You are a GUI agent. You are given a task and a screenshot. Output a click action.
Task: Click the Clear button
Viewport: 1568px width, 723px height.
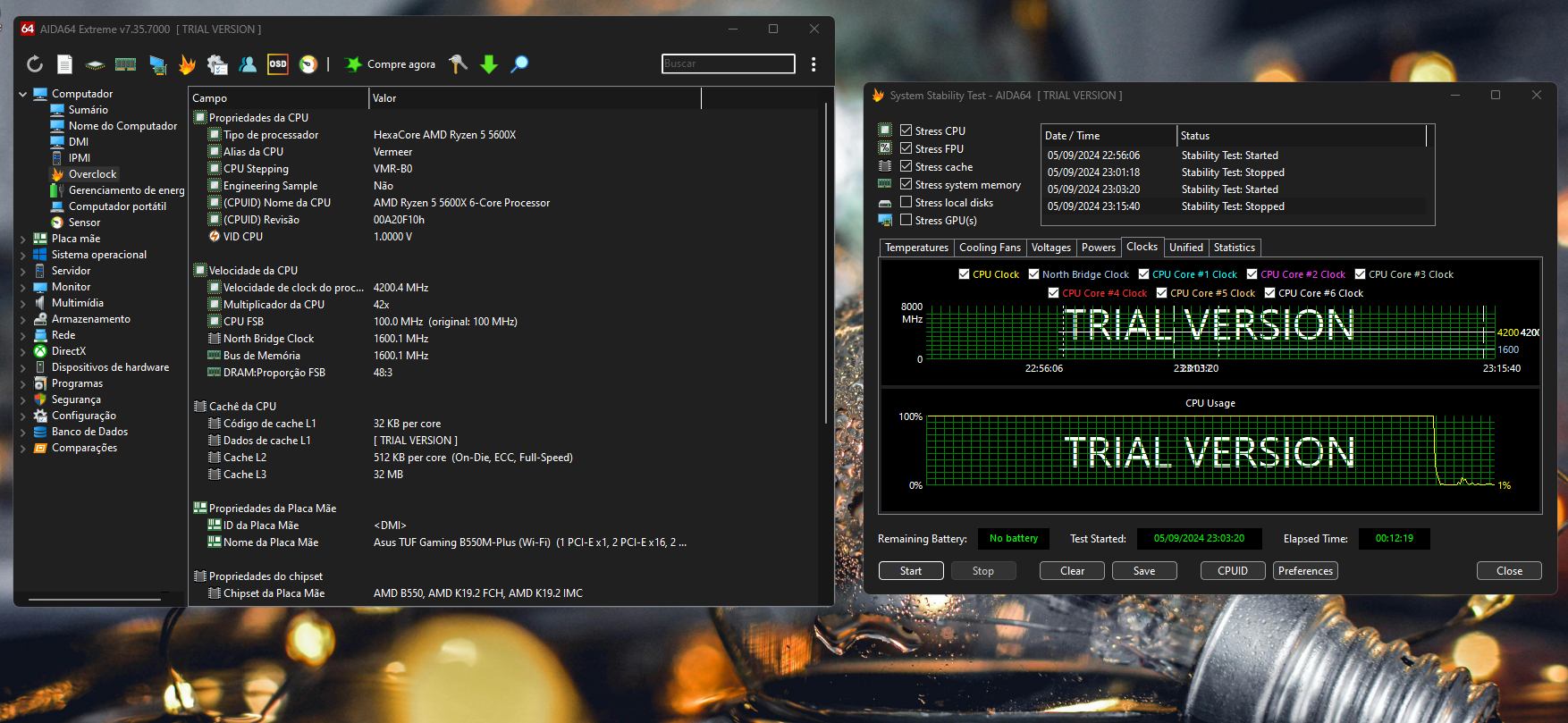1072,571
